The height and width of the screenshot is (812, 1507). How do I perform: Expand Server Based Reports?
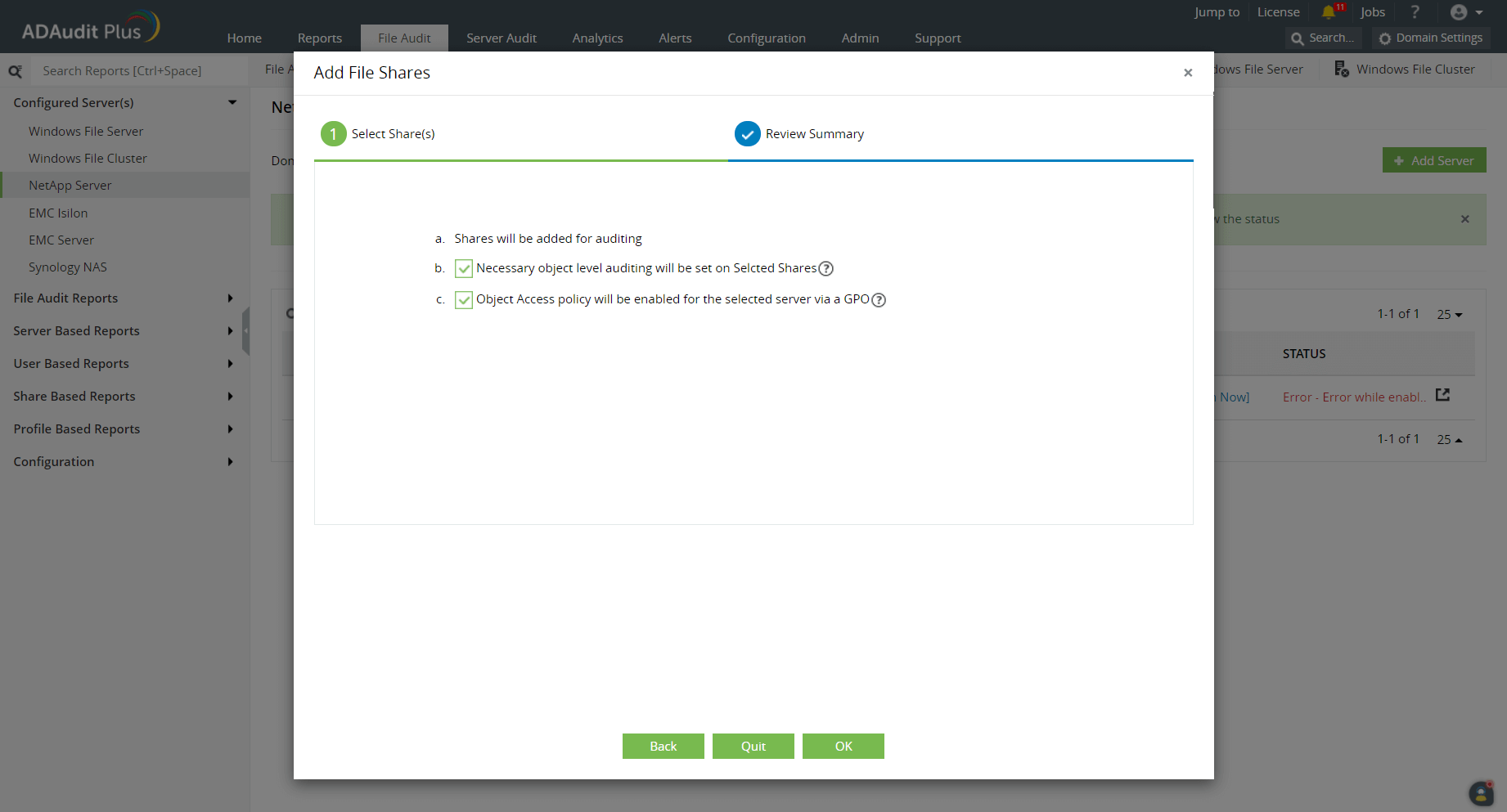[x=231, y=331]
